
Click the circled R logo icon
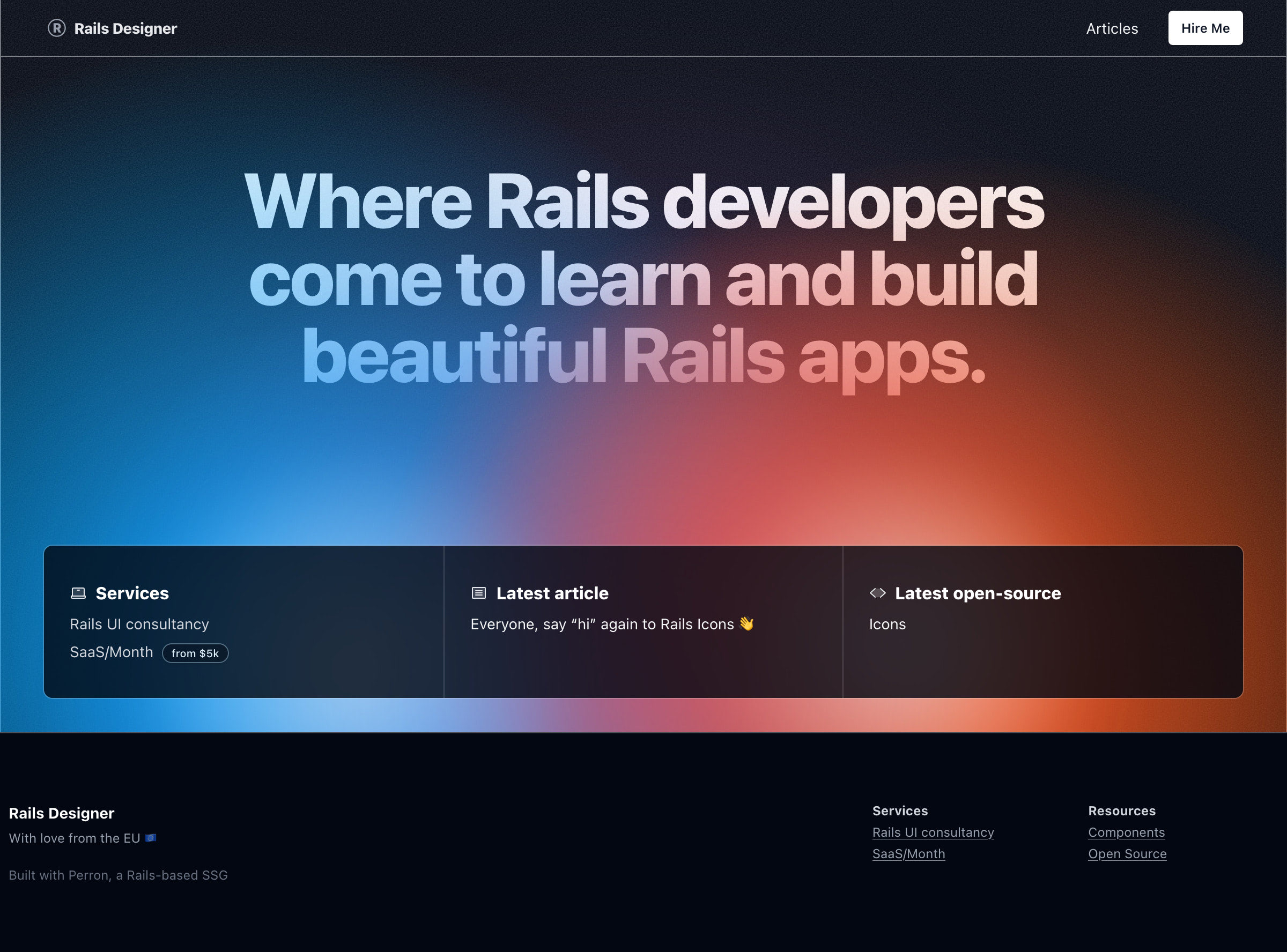tap(56, 28)
